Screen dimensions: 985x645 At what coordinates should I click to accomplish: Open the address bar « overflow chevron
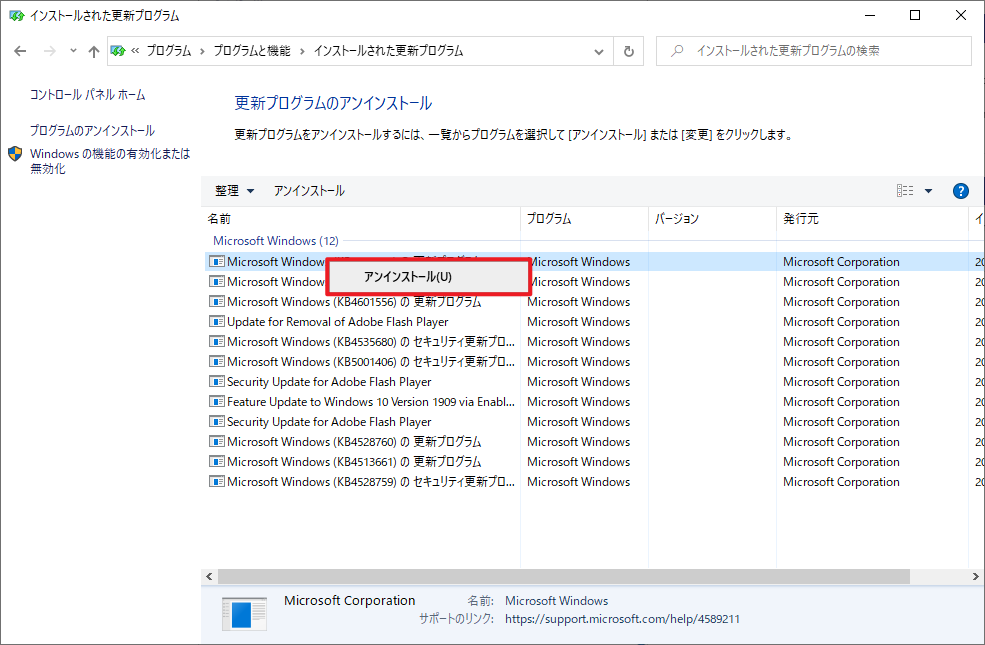tap(135, 51)
